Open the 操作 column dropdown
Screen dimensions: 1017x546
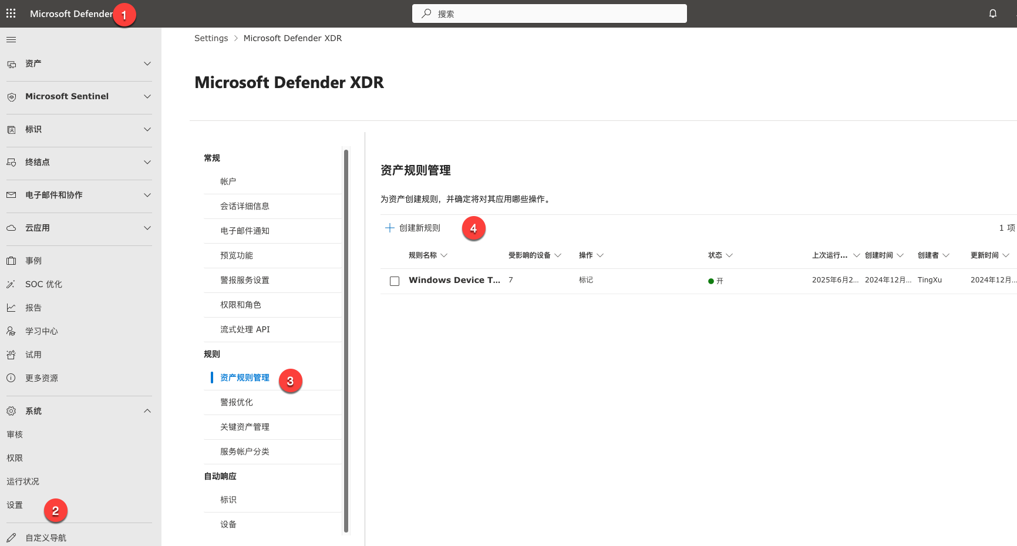tap(600, 255)
